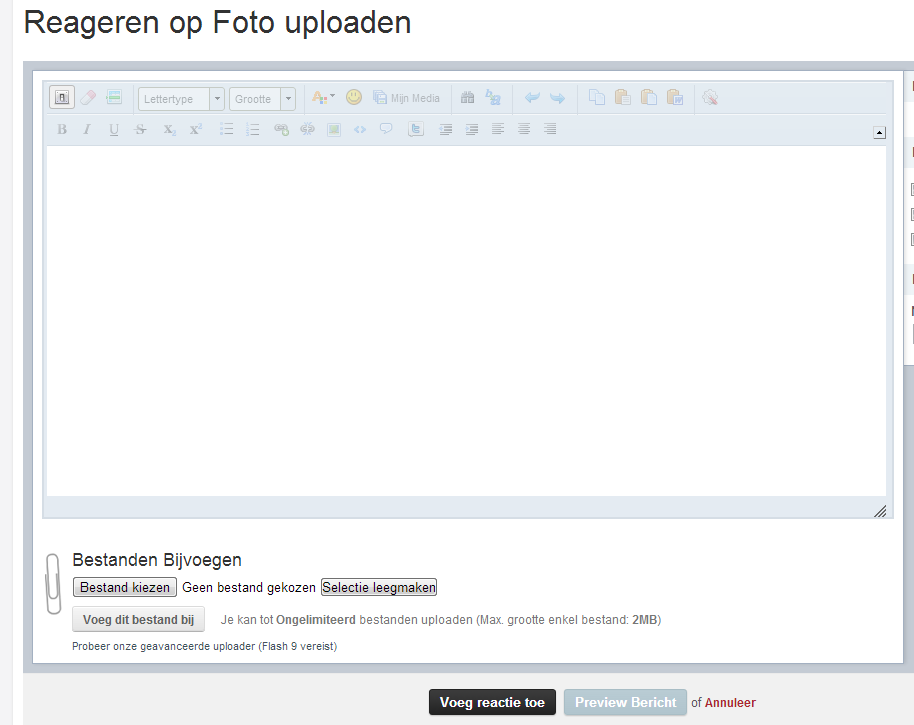
Task: Align text left
Action: (x=498, y=129)
